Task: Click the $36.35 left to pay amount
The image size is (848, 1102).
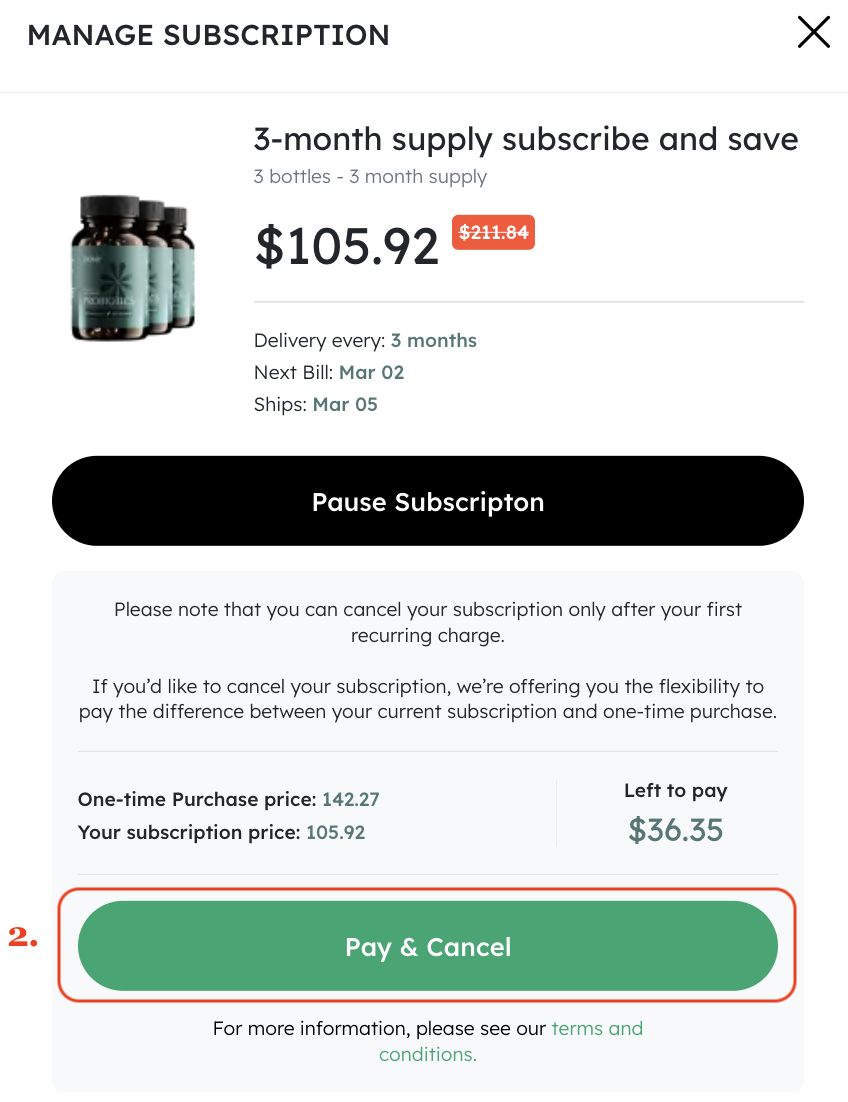Action: (675, 830)
